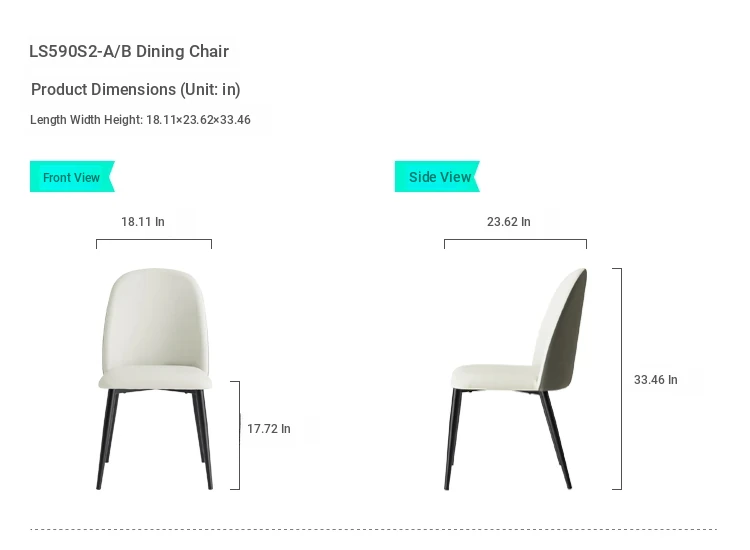Click the 17.72 In seat height label

pos(269,429)
